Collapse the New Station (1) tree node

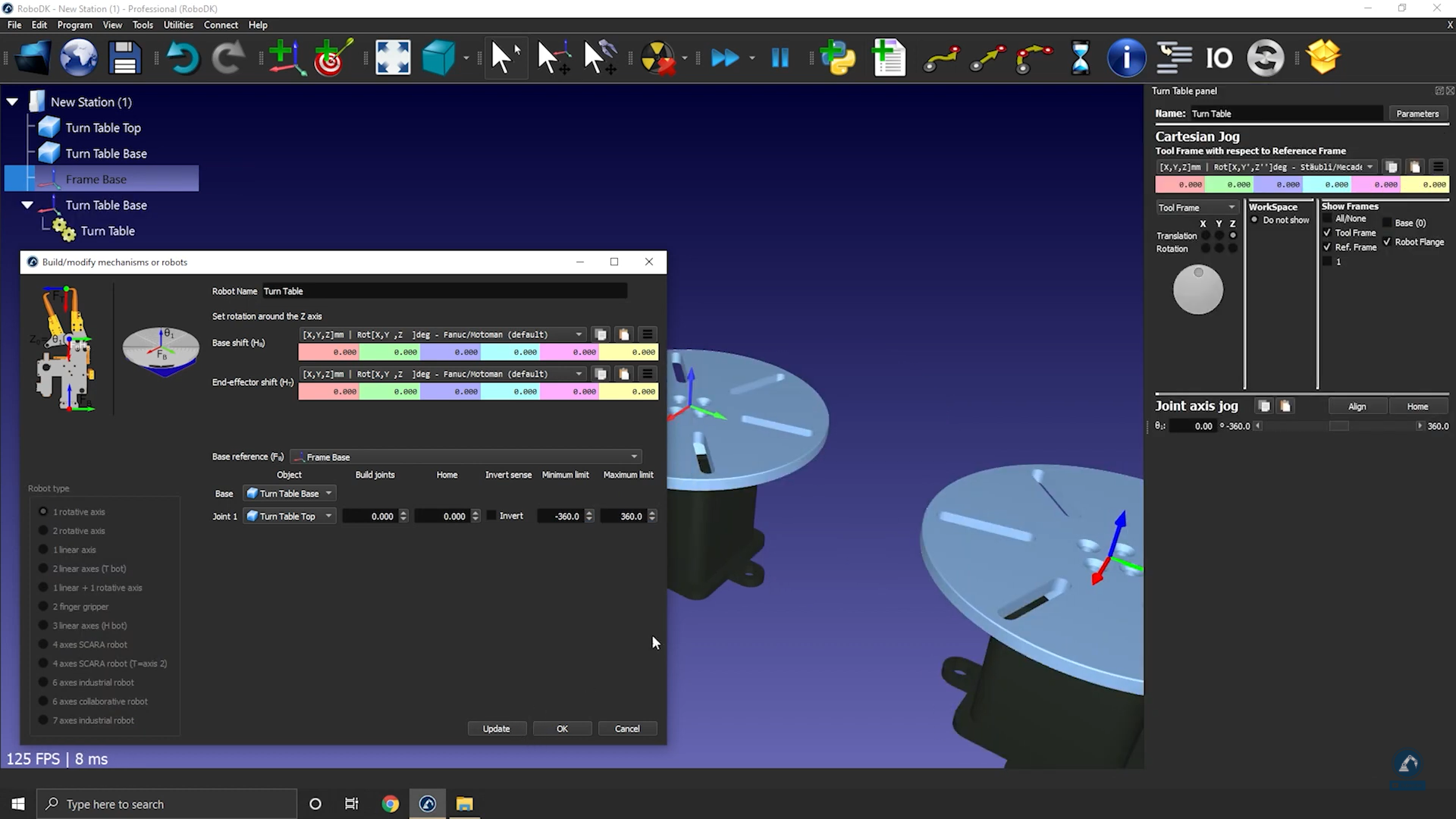13,102
